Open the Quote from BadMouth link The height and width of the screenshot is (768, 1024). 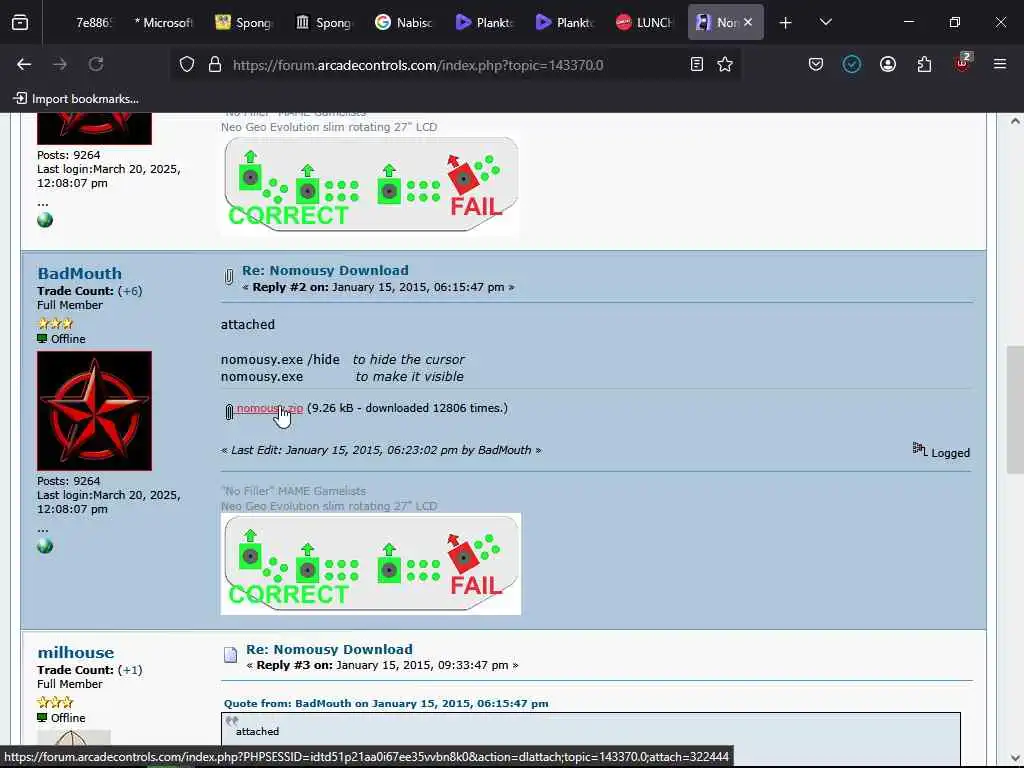tap(386, 703)
